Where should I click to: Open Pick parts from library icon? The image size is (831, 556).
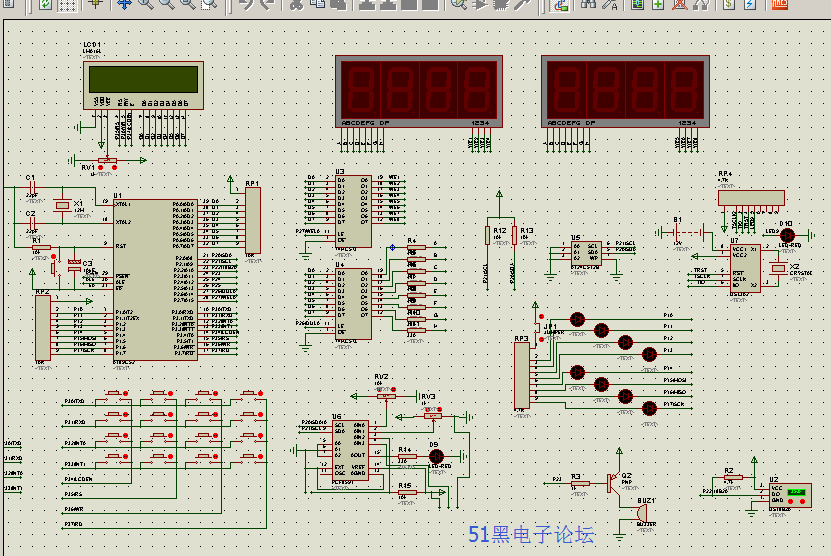(x=459, y=4)
